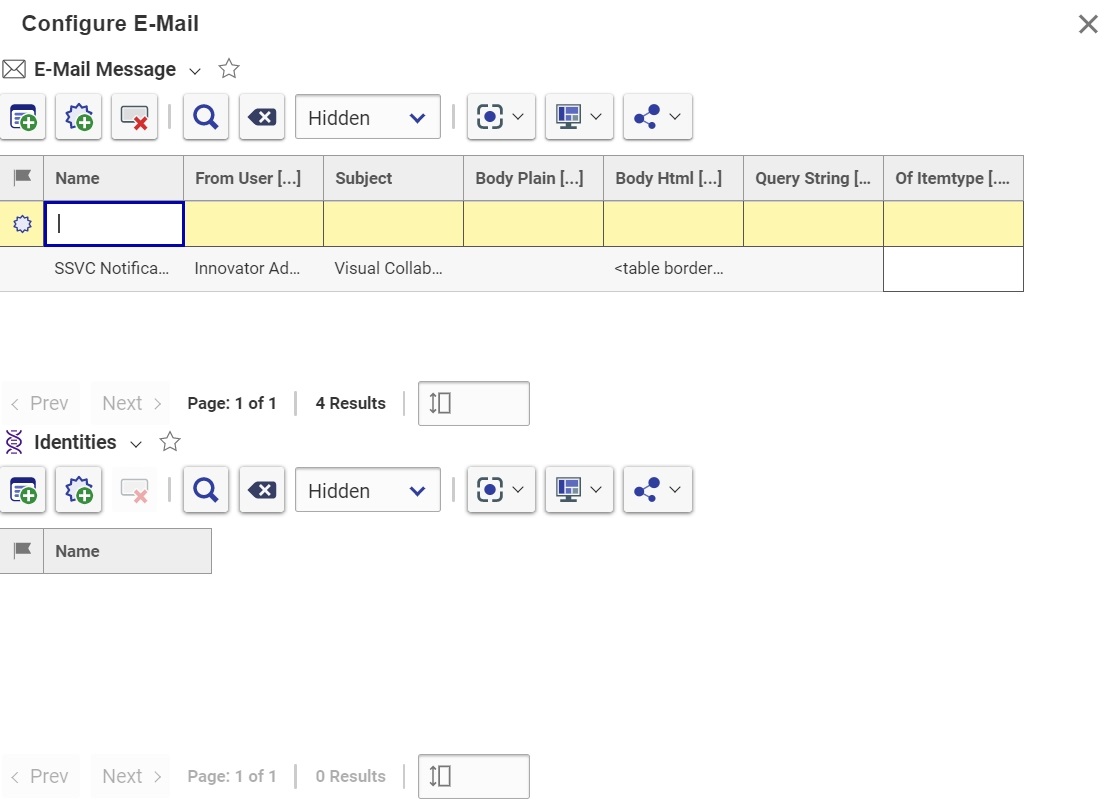
Task: Click Of Itemtype column header
Action: (953, 178)
